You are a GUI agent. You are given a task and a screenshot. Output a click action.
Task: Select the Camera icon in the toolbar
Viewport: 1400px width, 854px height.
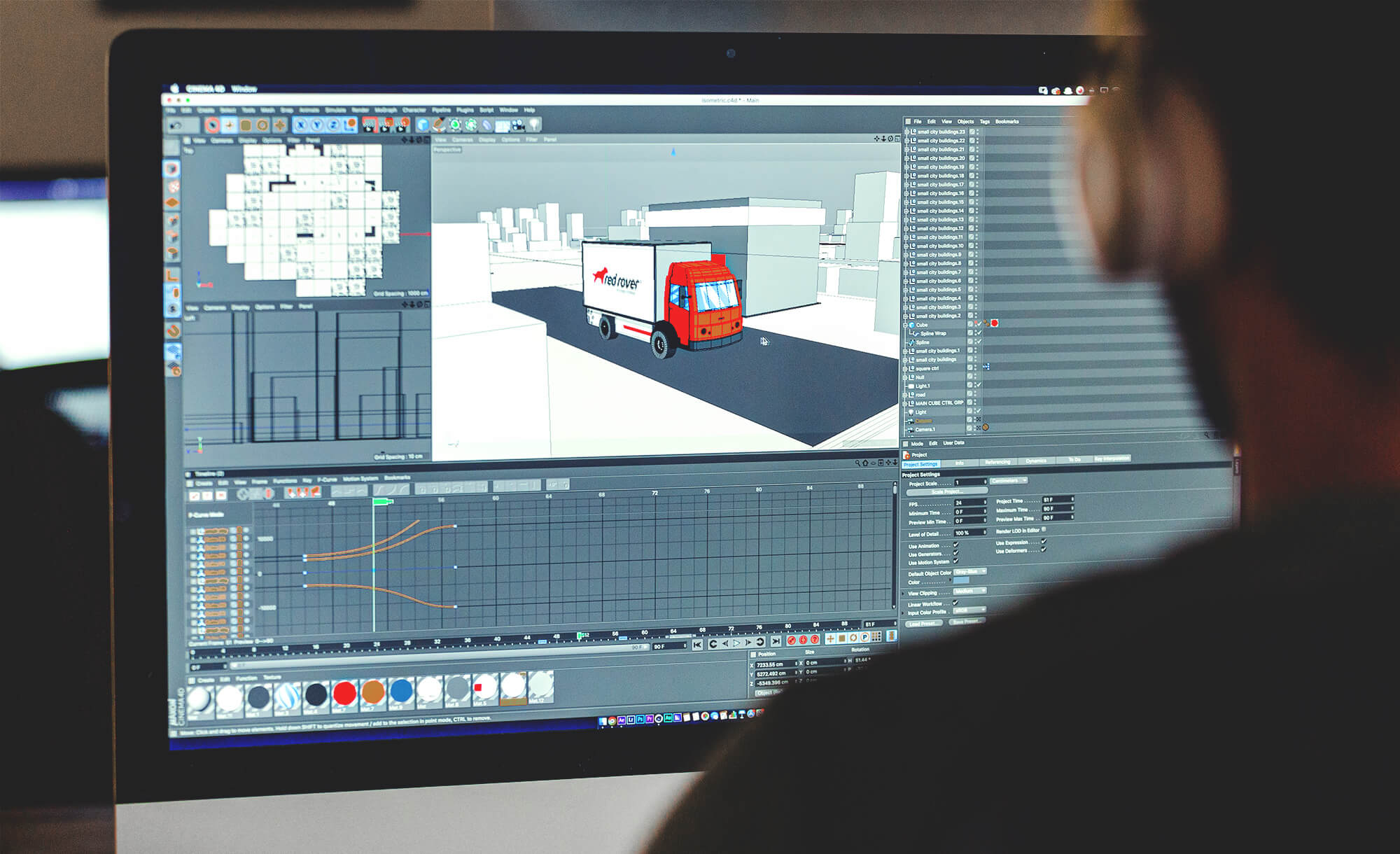pos(519,125)
